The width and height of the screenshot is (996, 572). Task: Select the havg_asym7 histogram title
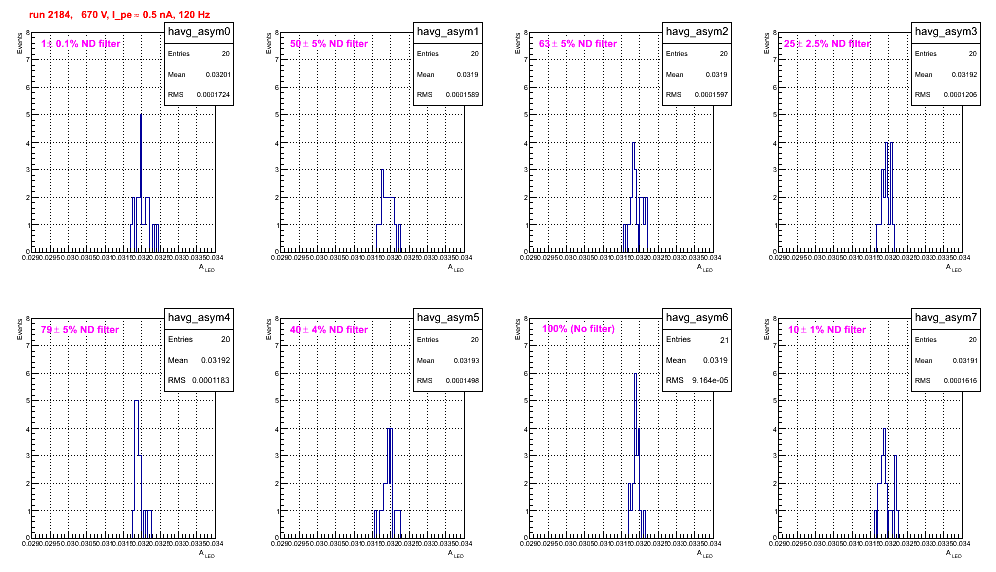(946, 317)
